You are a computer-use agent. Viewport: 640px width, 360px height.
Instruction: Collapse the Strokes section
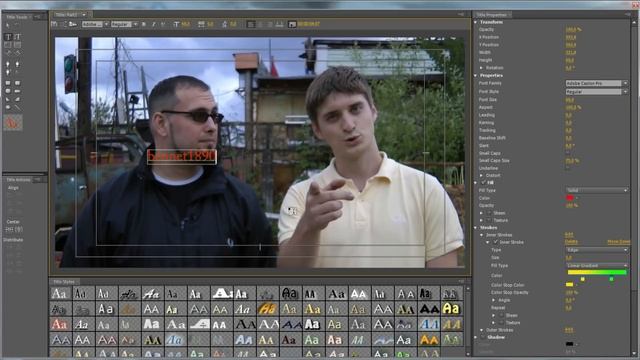coord(476,228)
